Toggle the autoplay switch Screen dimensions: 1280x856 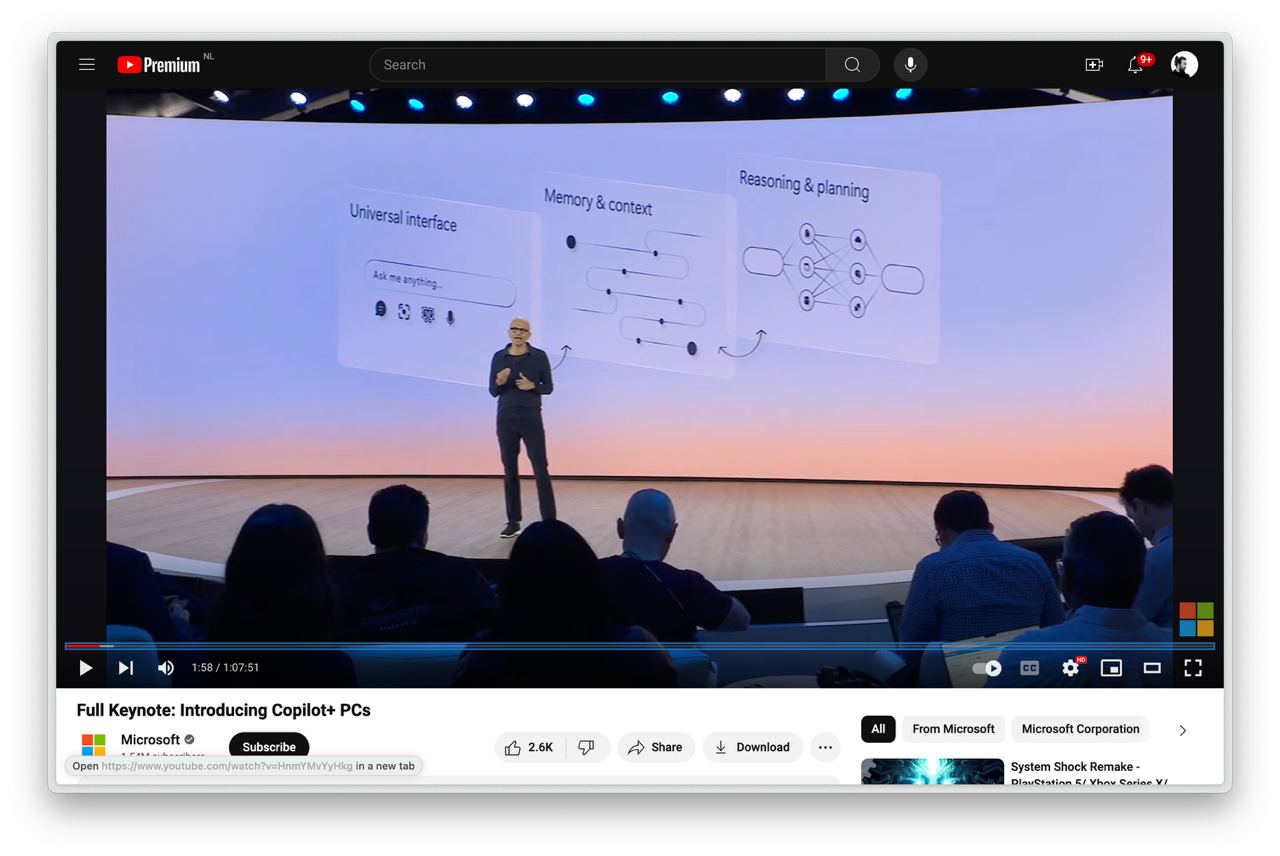click(x=987, y=668)
